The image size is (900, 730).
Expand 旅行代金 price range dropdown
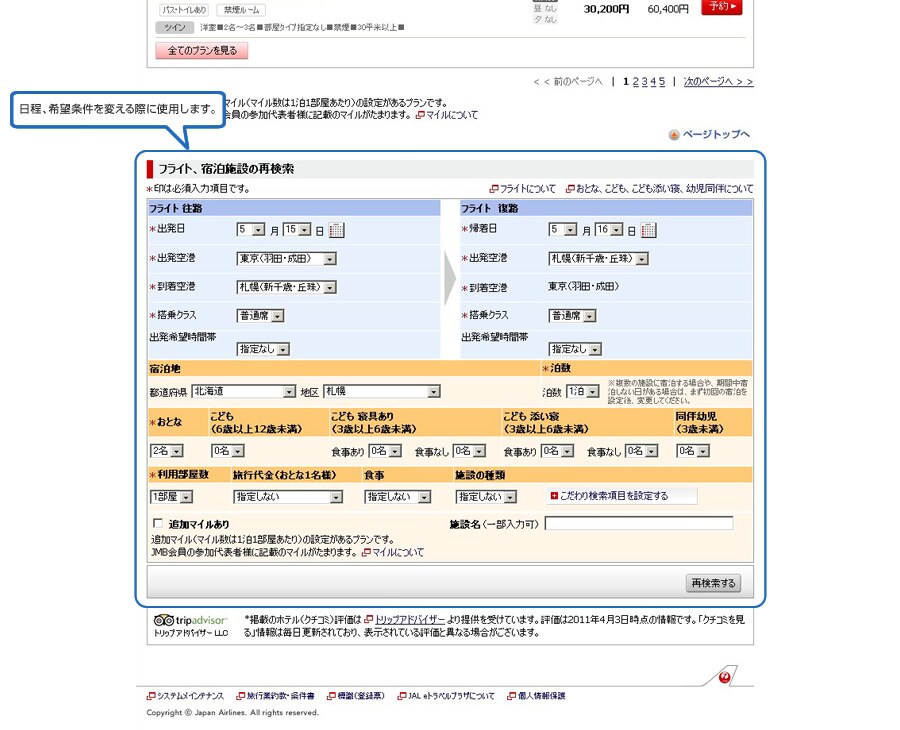click(x=288, y=497)
